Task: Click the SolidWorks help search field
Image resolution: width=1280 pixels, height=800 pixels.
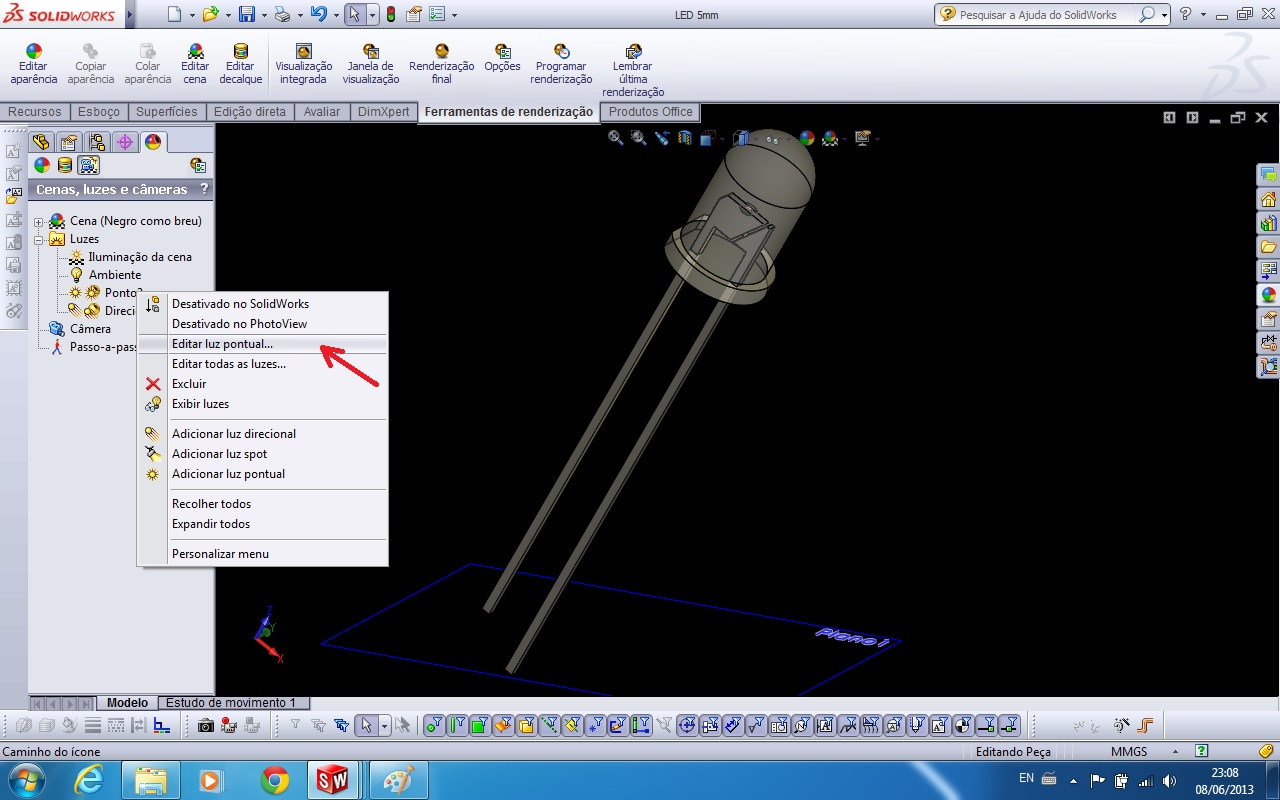Action: click(x=1047, y=15)
